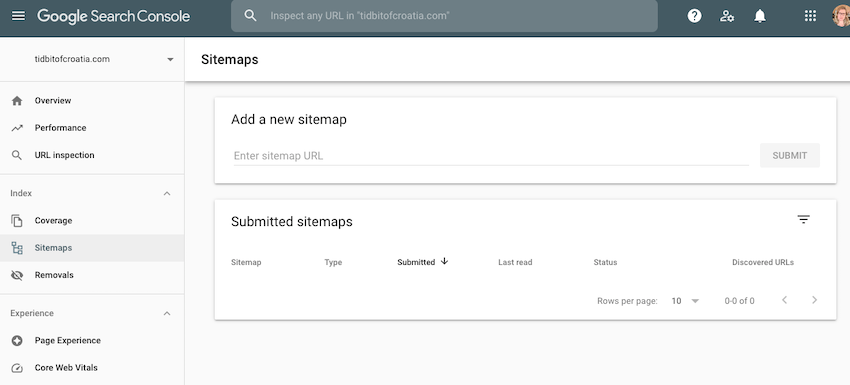Screen dimensions: 850x385
Task: Click the Page Experience plus-circle icon
Action: tap(17, 341)
